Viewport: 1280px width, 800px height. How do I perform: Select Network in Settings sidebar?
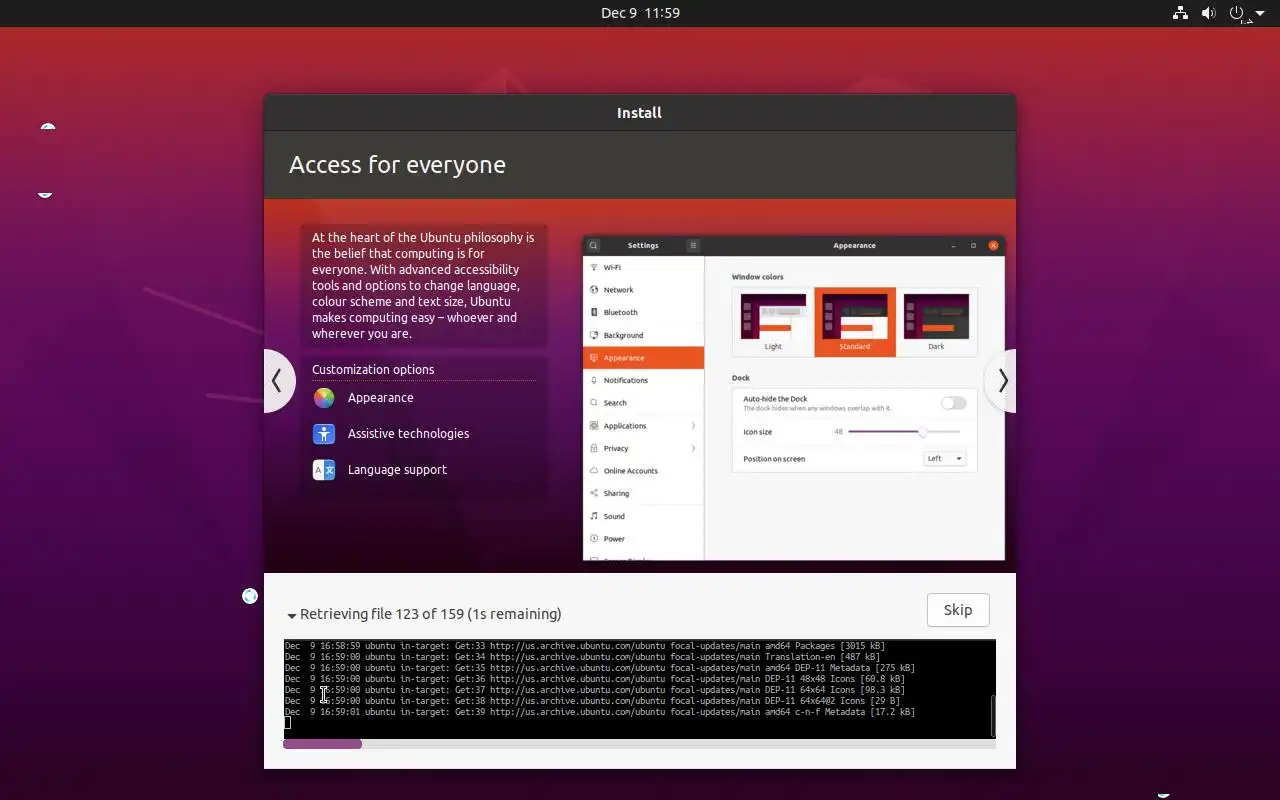click(643, 290)
